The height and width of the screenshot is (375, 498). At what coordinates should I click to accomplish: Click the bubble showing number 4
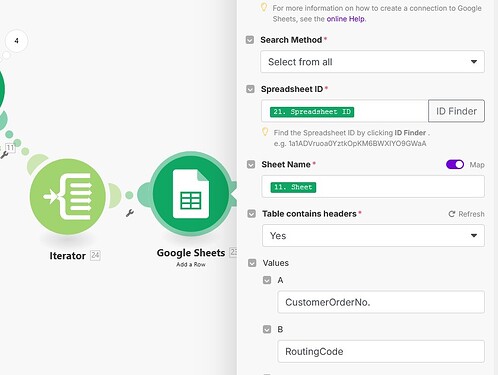coord(16,41)
